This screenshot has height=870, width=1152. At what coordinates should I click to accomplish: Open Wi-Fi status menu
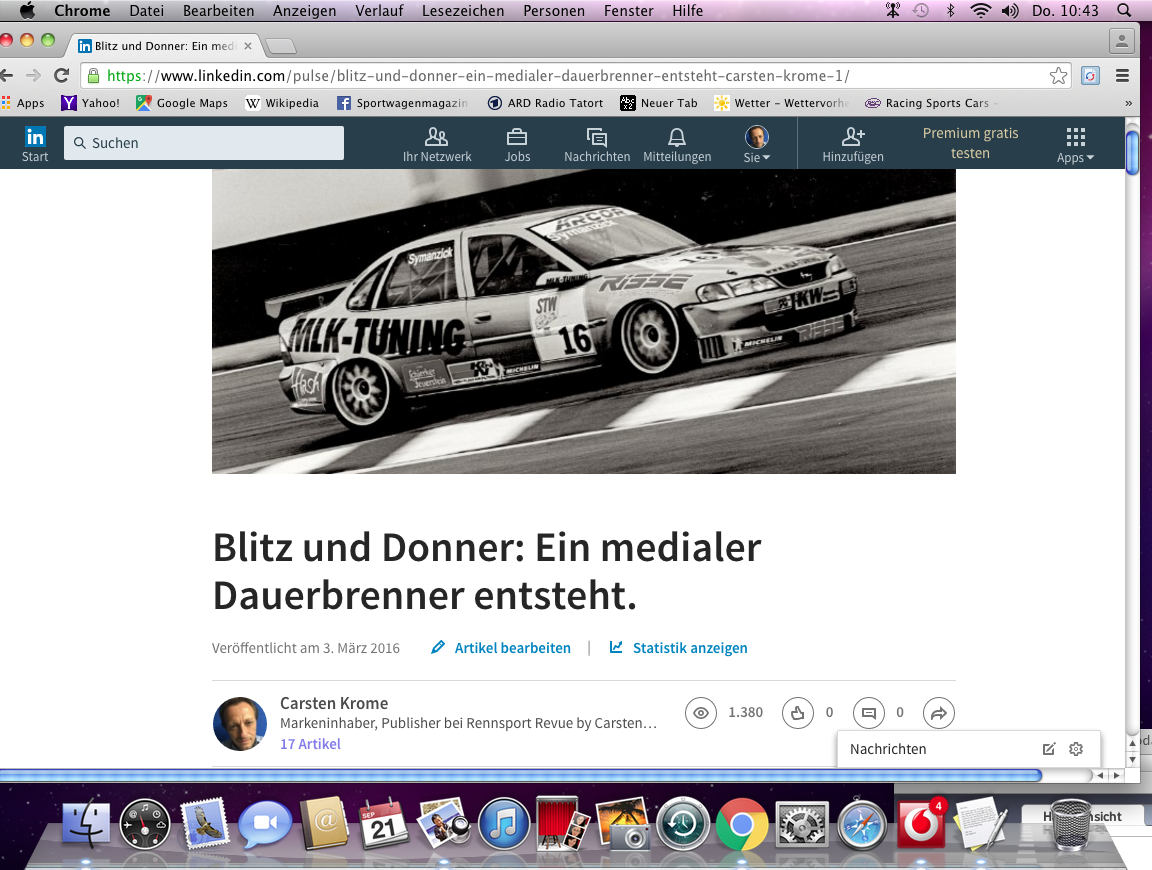(980, 10)
